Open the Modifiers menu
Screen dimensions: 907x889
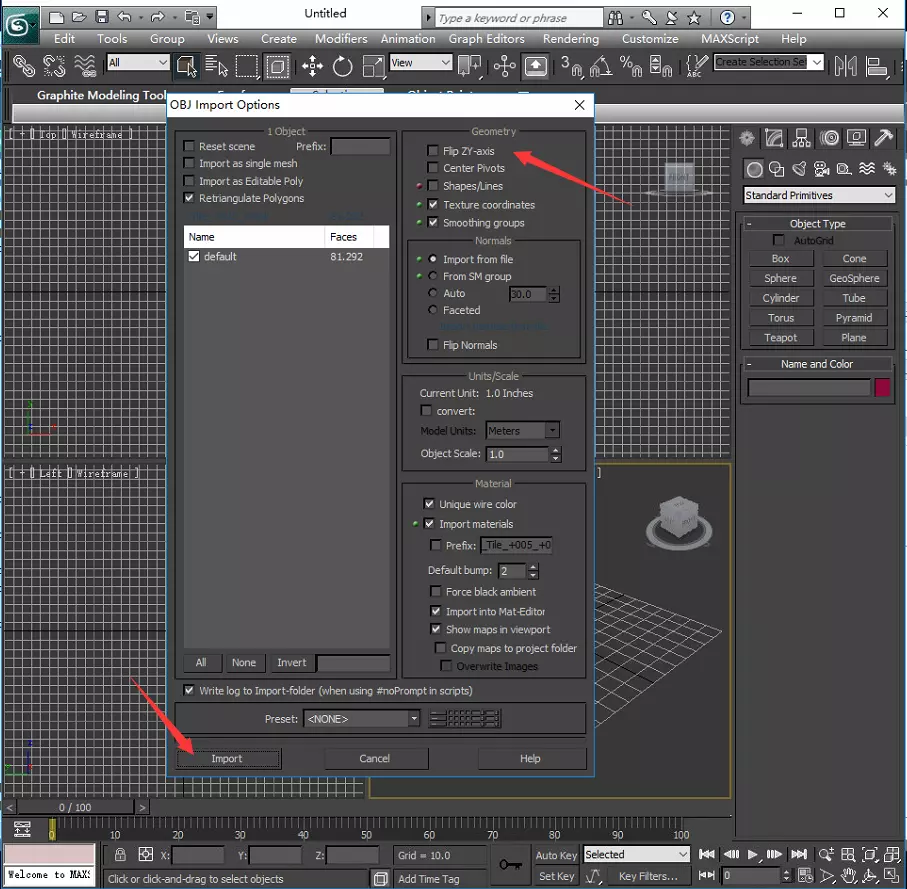(x=341, y=39)
